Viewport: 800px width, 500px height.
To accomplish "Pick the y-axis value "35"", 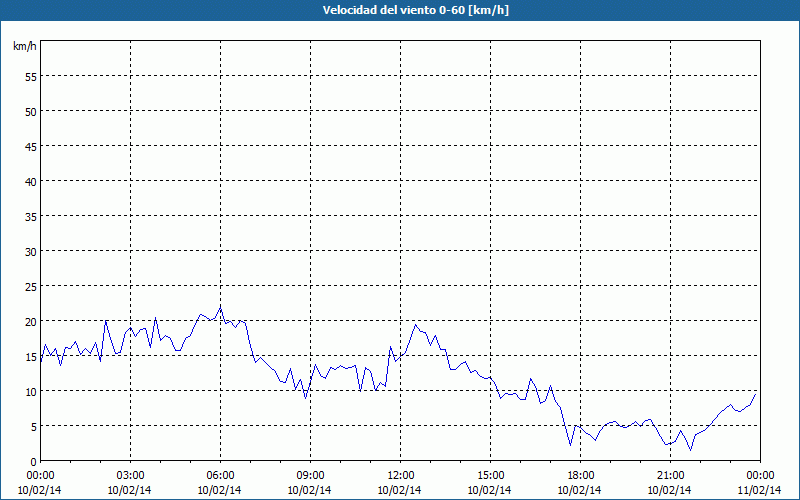I will coord(31,217).
